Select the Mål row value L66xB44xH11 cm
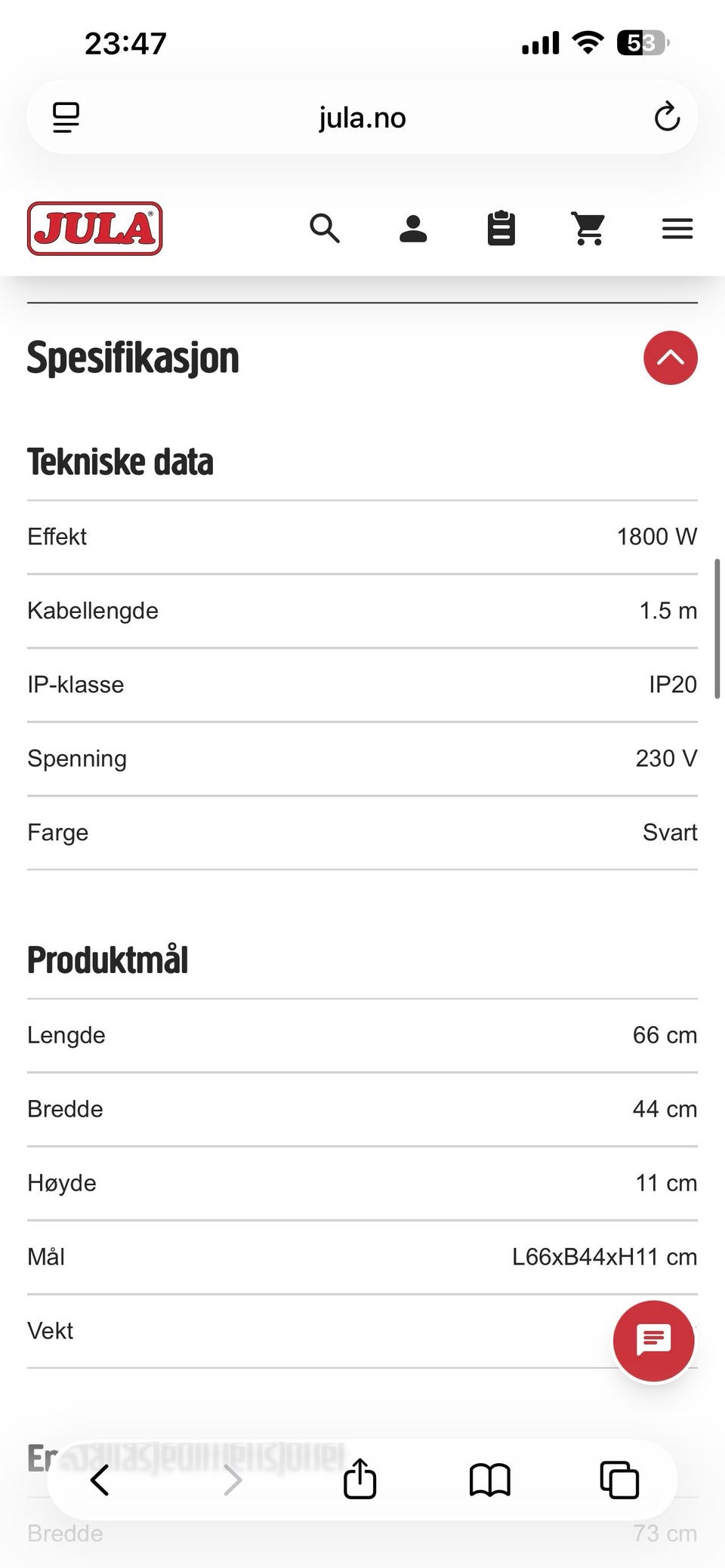This screenshot has height=1568, width=725. tap(604, 1256)
